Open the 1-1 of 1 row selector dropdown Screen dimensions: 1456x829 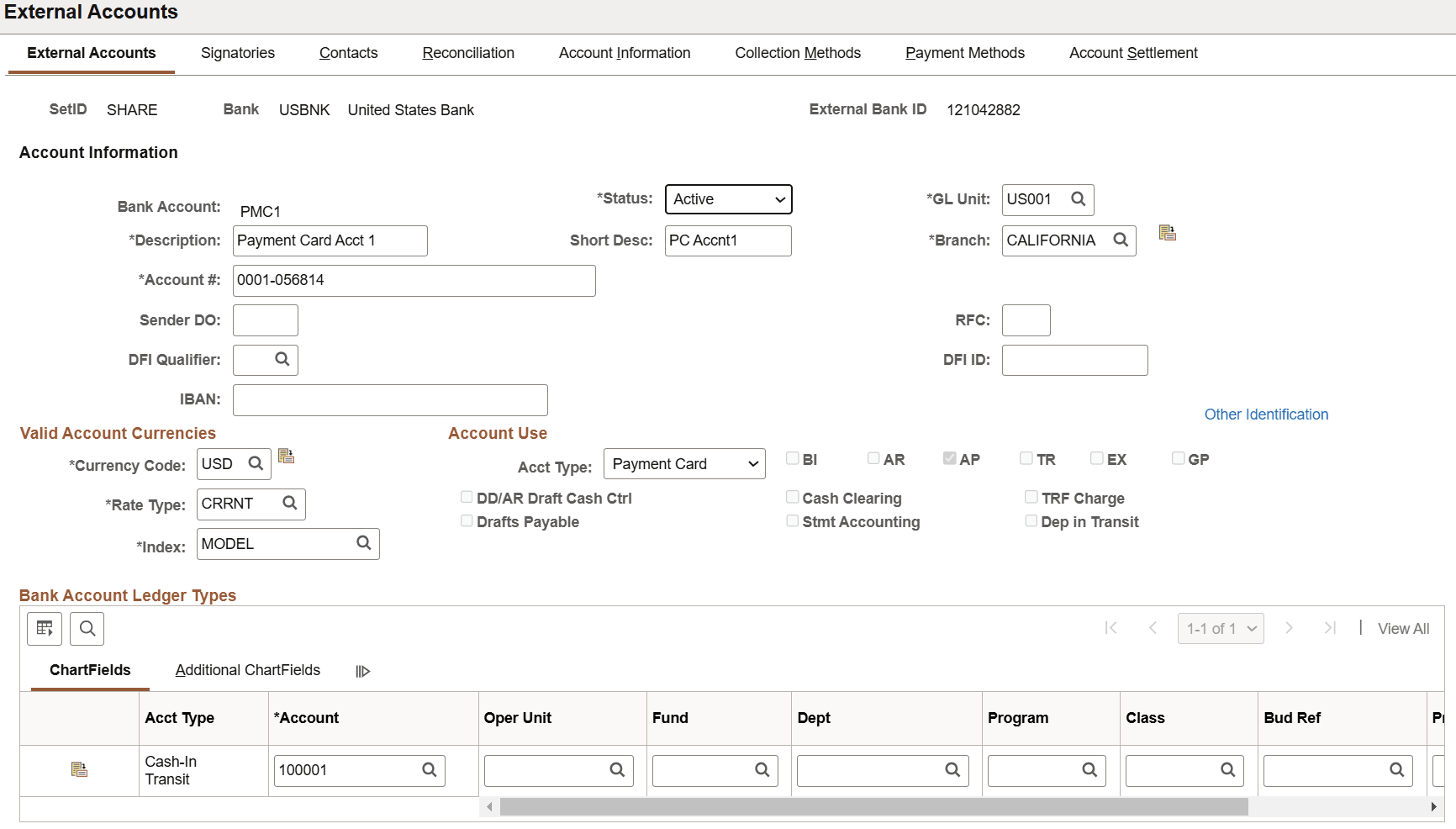1221,629
